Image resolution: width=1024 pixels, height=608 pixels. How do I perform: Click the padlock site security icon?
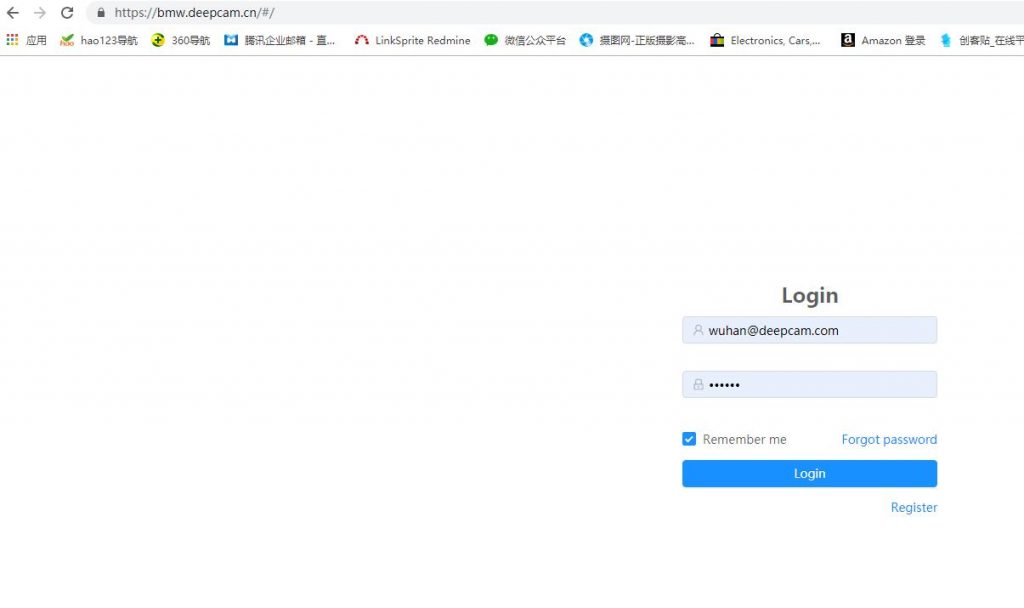[100, 13]
